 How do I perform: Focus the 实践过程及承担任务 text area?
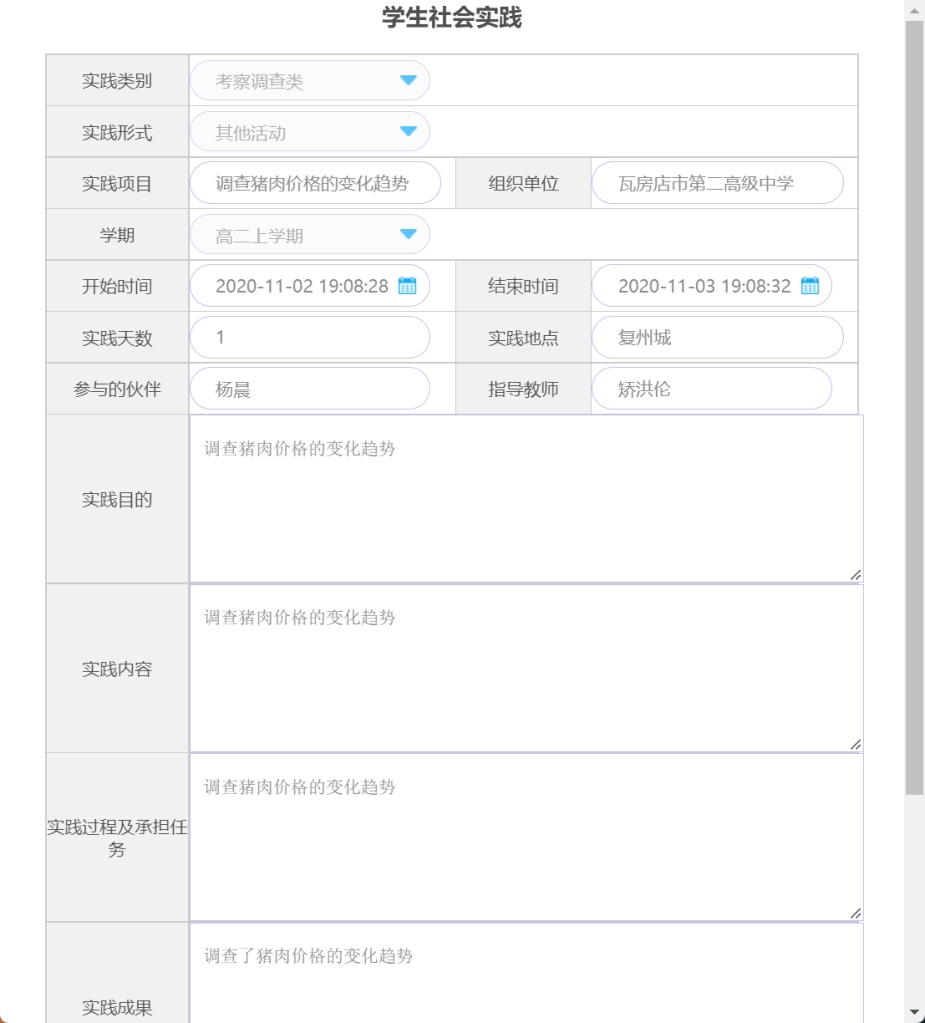525,838
